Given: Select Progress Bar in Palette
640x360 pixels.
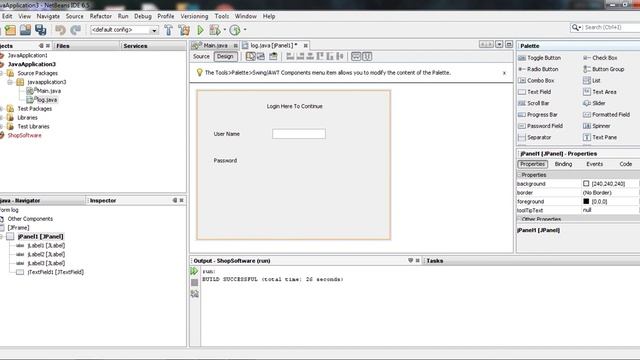Looking at the screenshot, I should (538, 115).
